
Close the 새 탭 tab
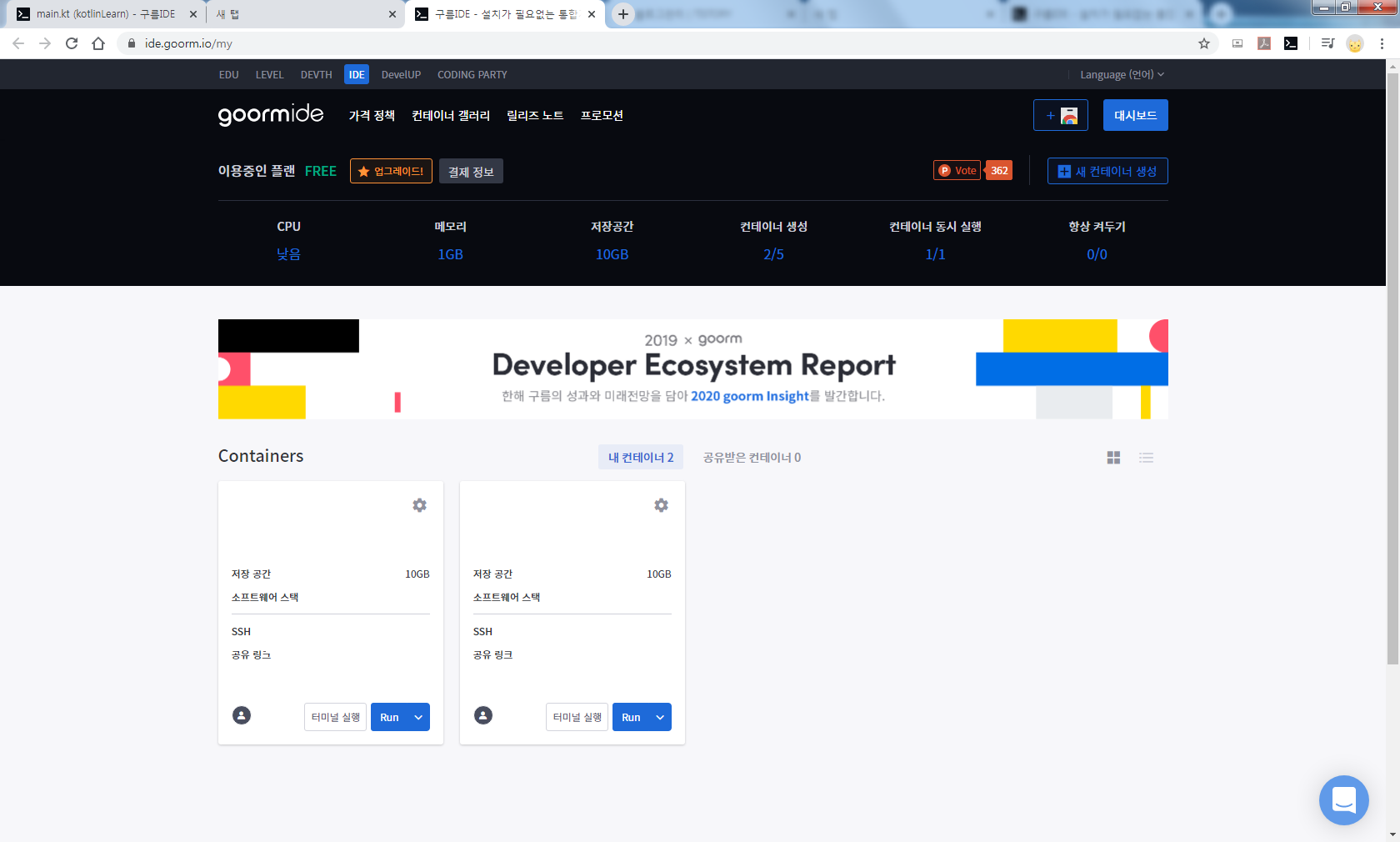click(392, 14)
